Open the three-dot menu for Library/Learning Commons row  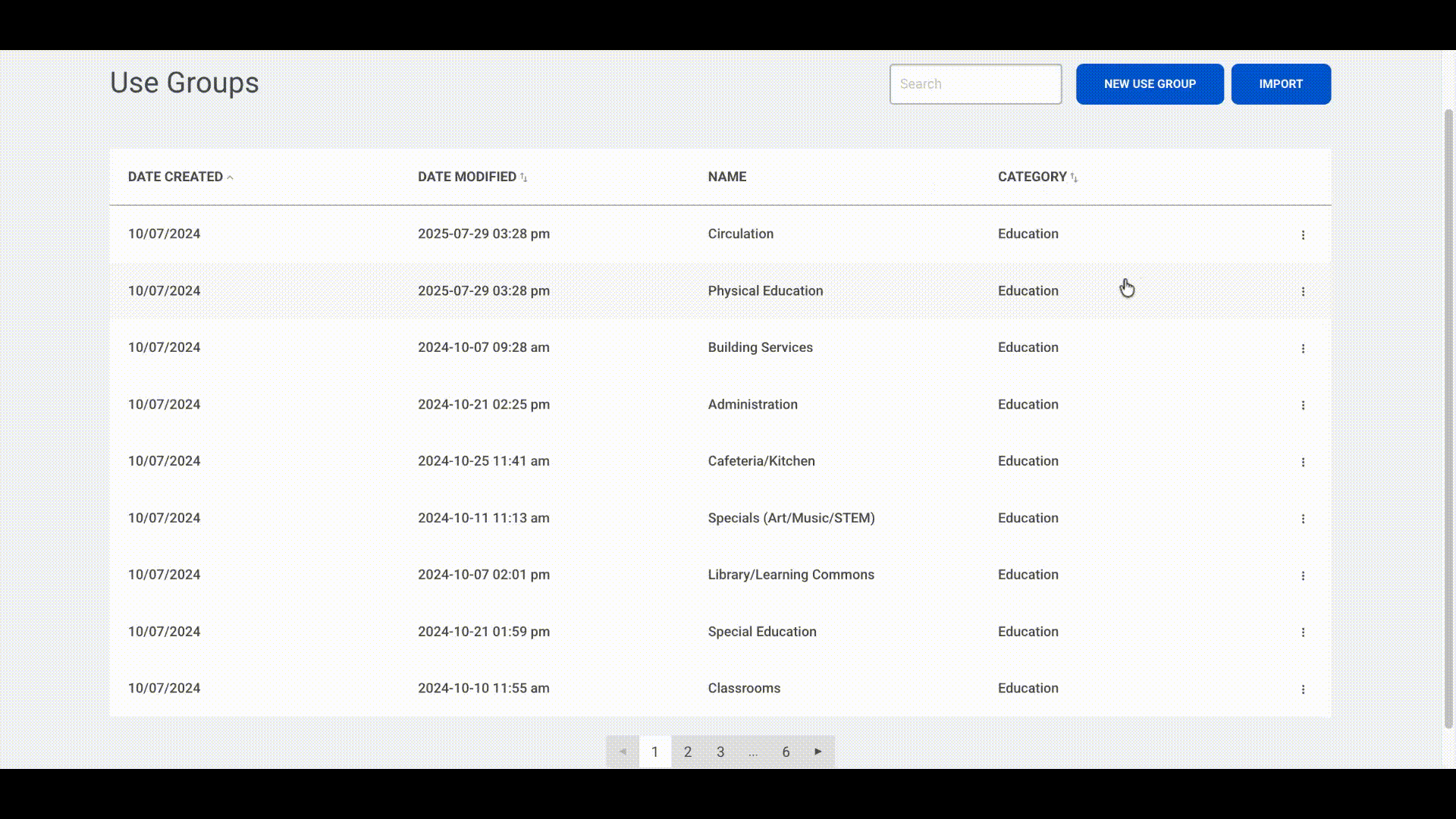tap(1303, 576)
